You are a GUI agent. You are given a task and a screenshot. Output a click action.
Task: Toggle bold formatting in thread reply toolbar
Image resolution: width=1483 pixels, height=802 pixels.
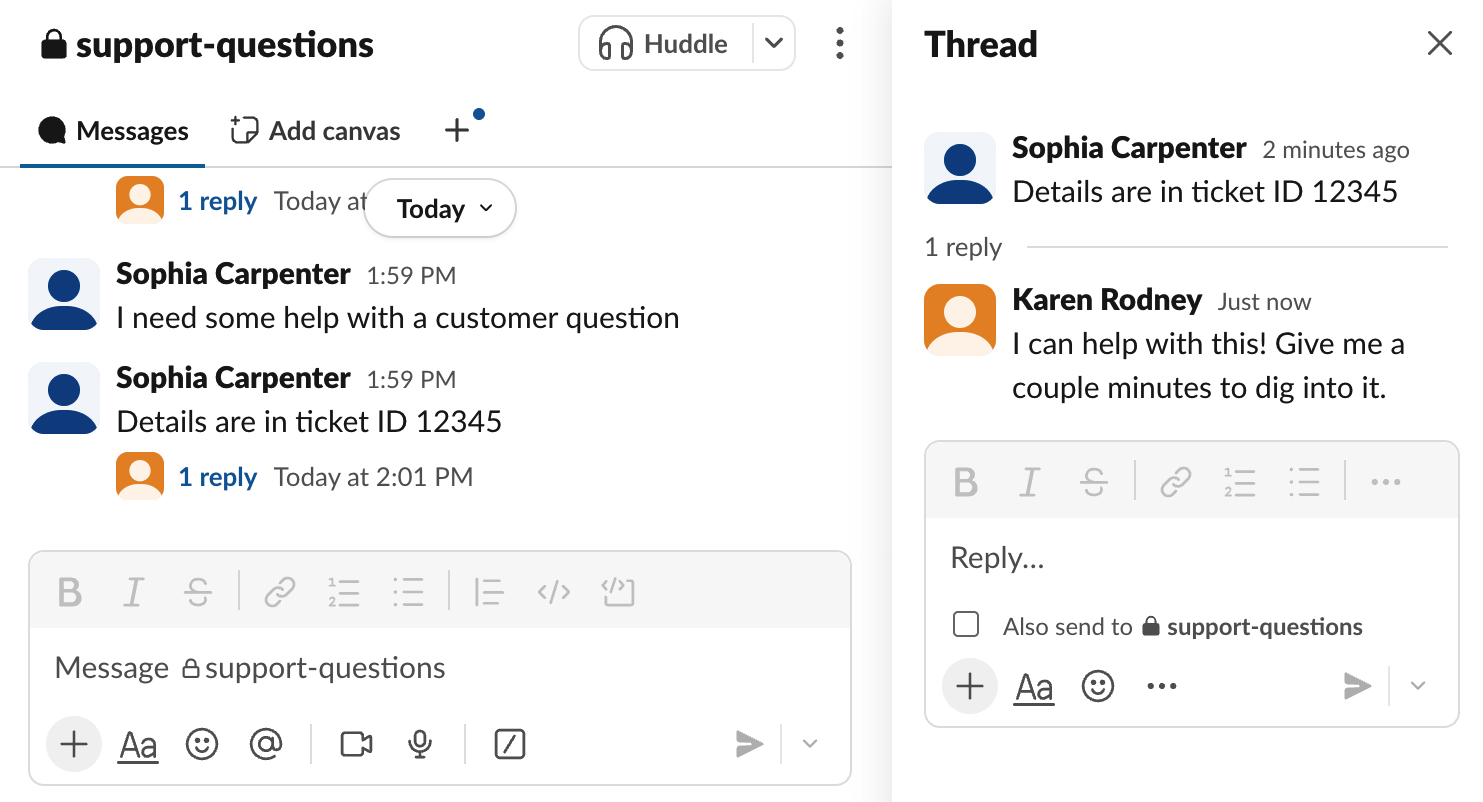click(x=966, y=483)
